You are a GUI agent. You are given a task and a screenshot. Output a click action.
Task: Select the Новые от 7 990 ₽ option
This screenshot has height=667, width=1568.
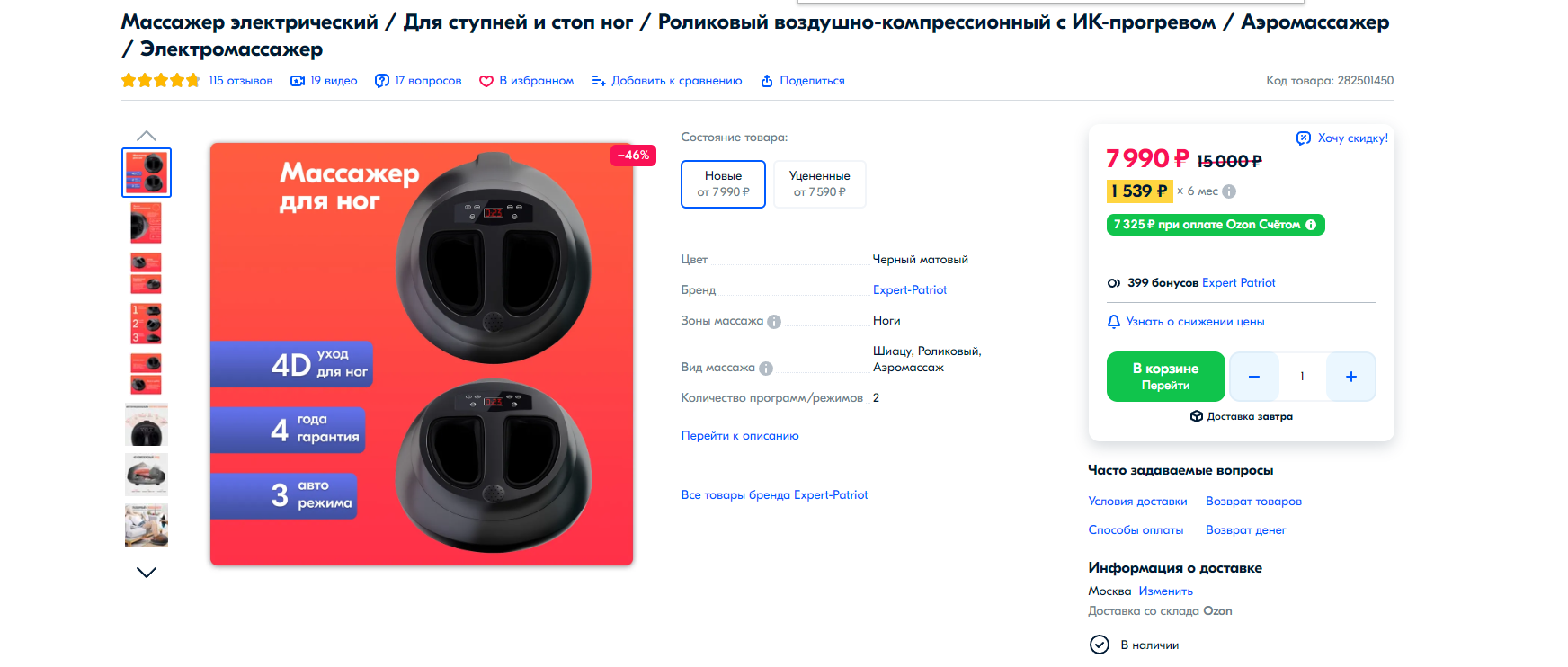723,184
